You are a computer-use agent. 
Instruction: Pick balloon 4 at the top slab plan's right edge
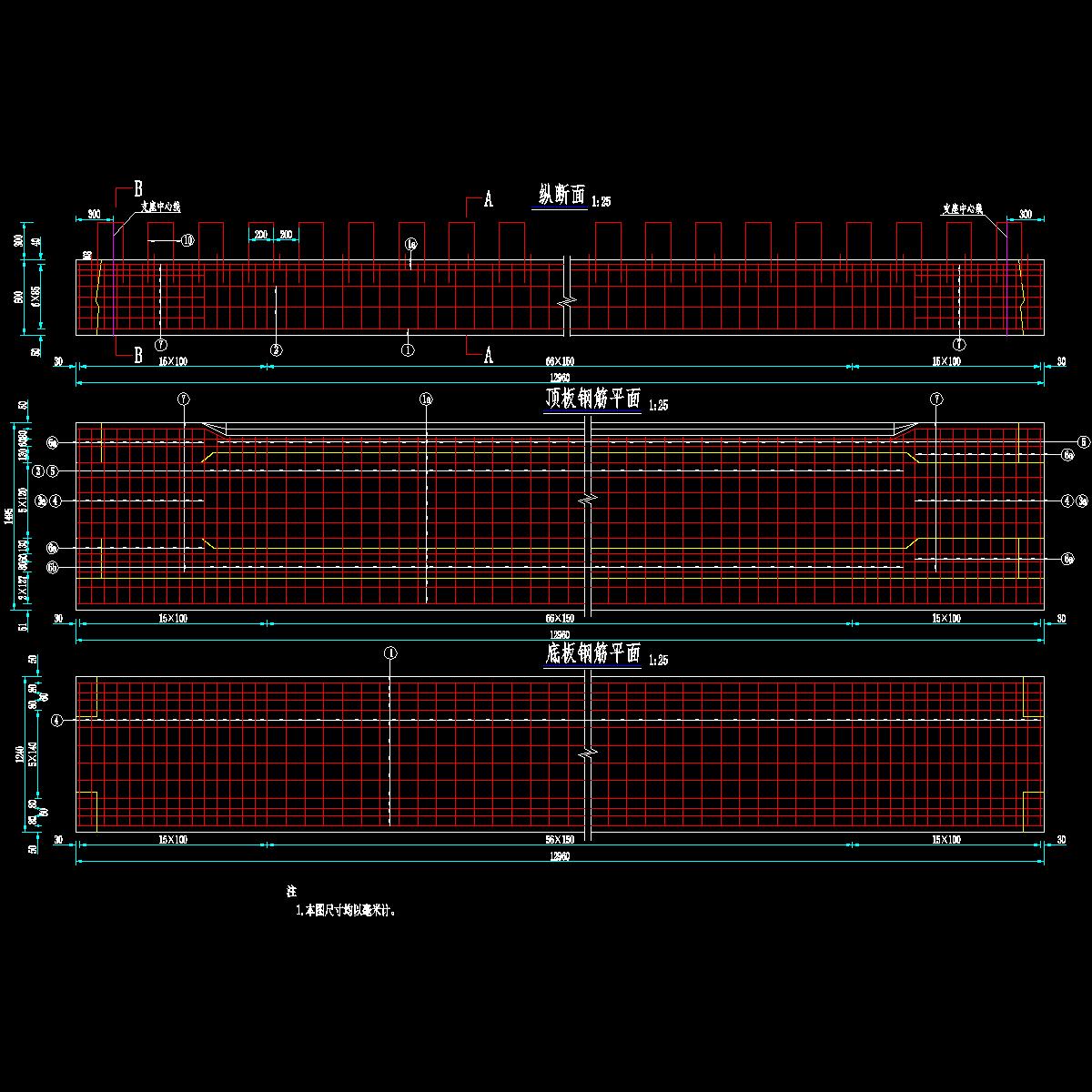click(1067, 500)
